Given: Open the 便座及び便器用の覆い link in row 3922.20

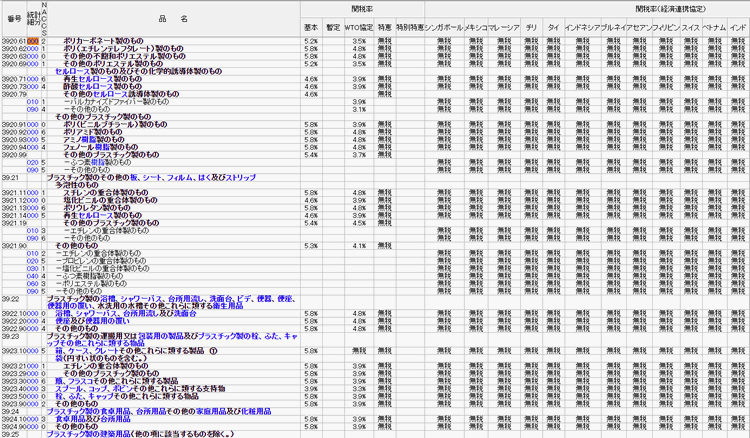Looking at the screenshot, I should point(92,321).
